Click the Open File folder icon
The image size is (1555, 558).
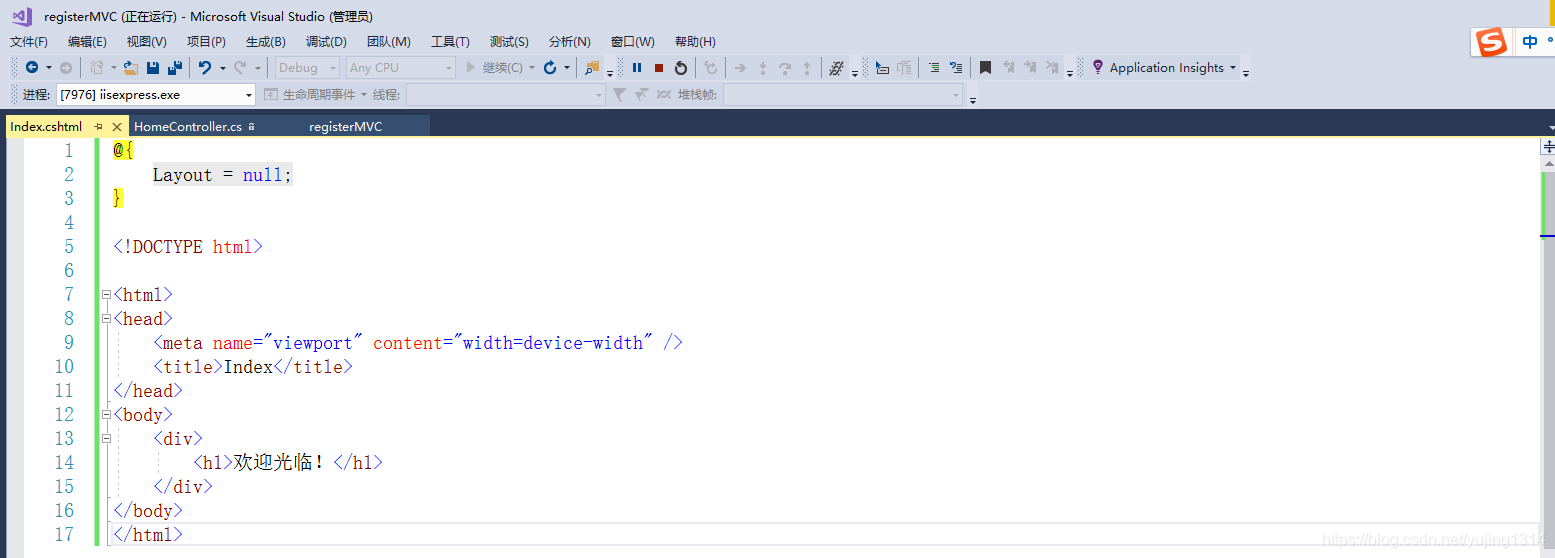pos(131,68)
